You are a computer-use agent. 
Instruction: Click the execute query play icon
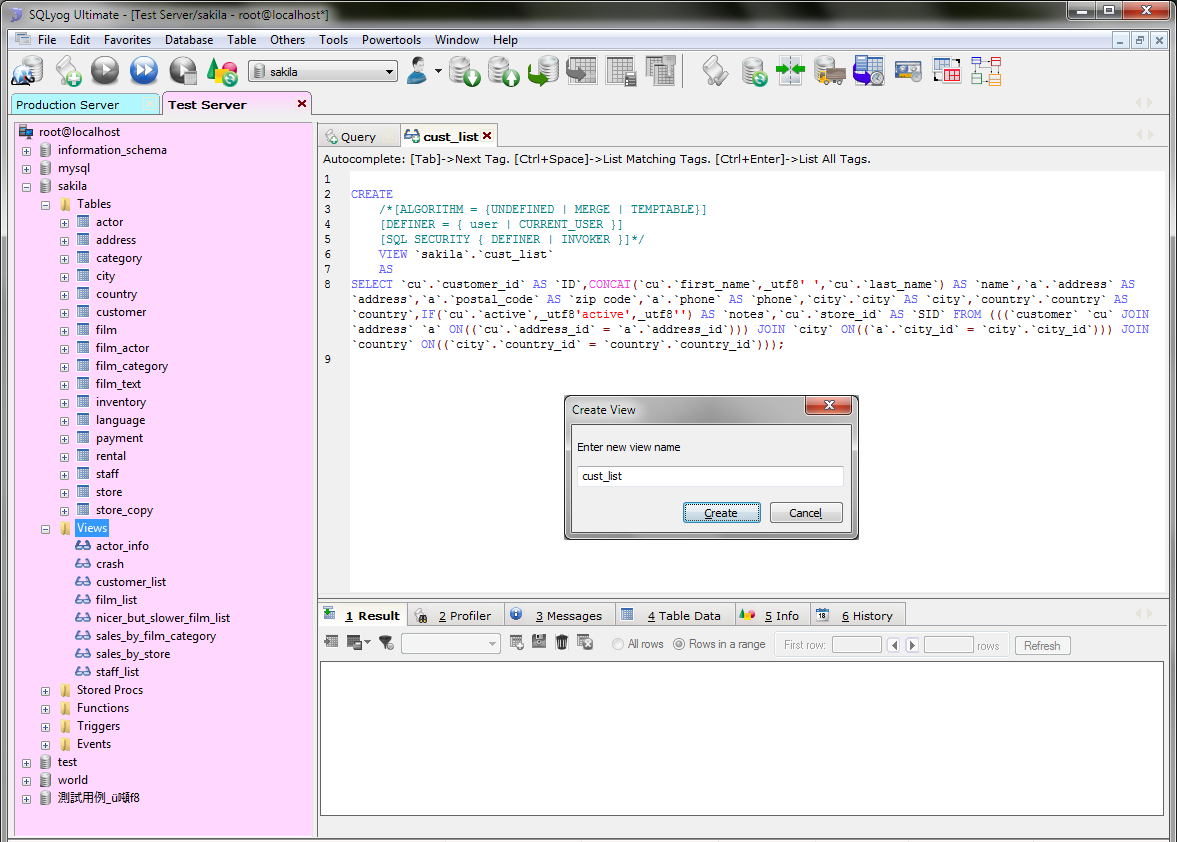(105, 71)
